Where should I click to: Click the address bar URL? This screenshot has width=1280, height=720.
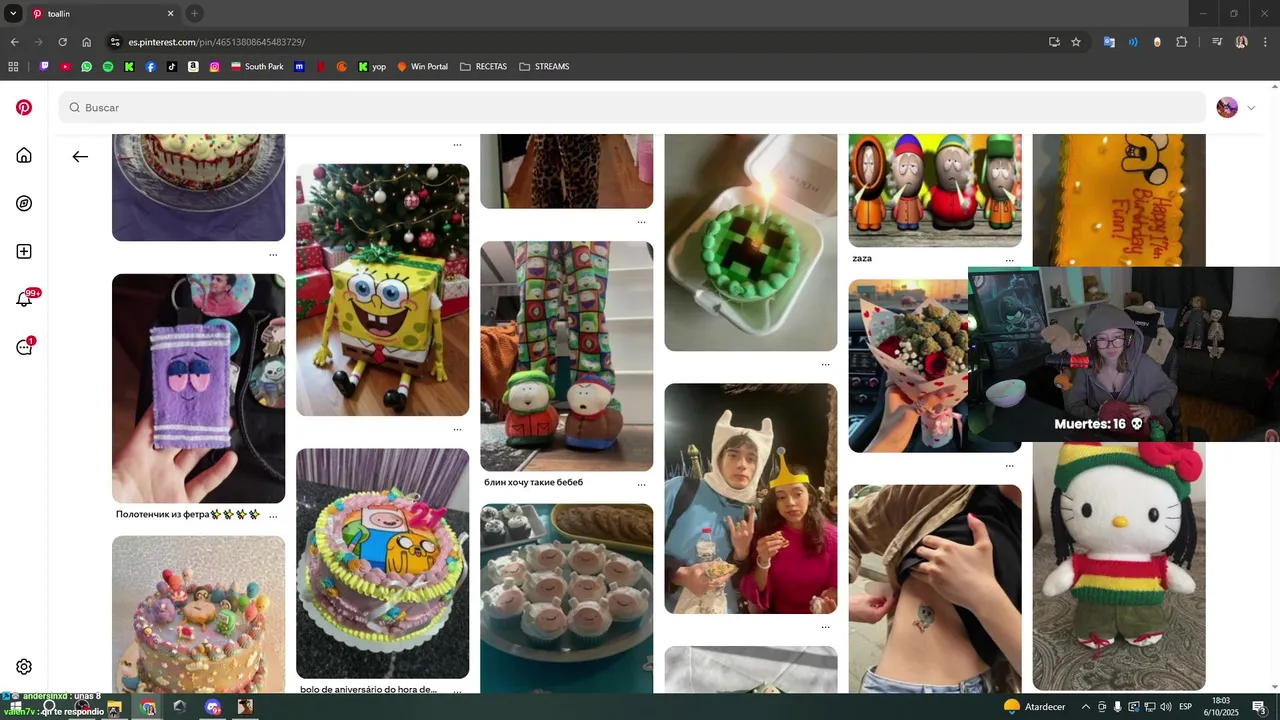coord(216,42)
